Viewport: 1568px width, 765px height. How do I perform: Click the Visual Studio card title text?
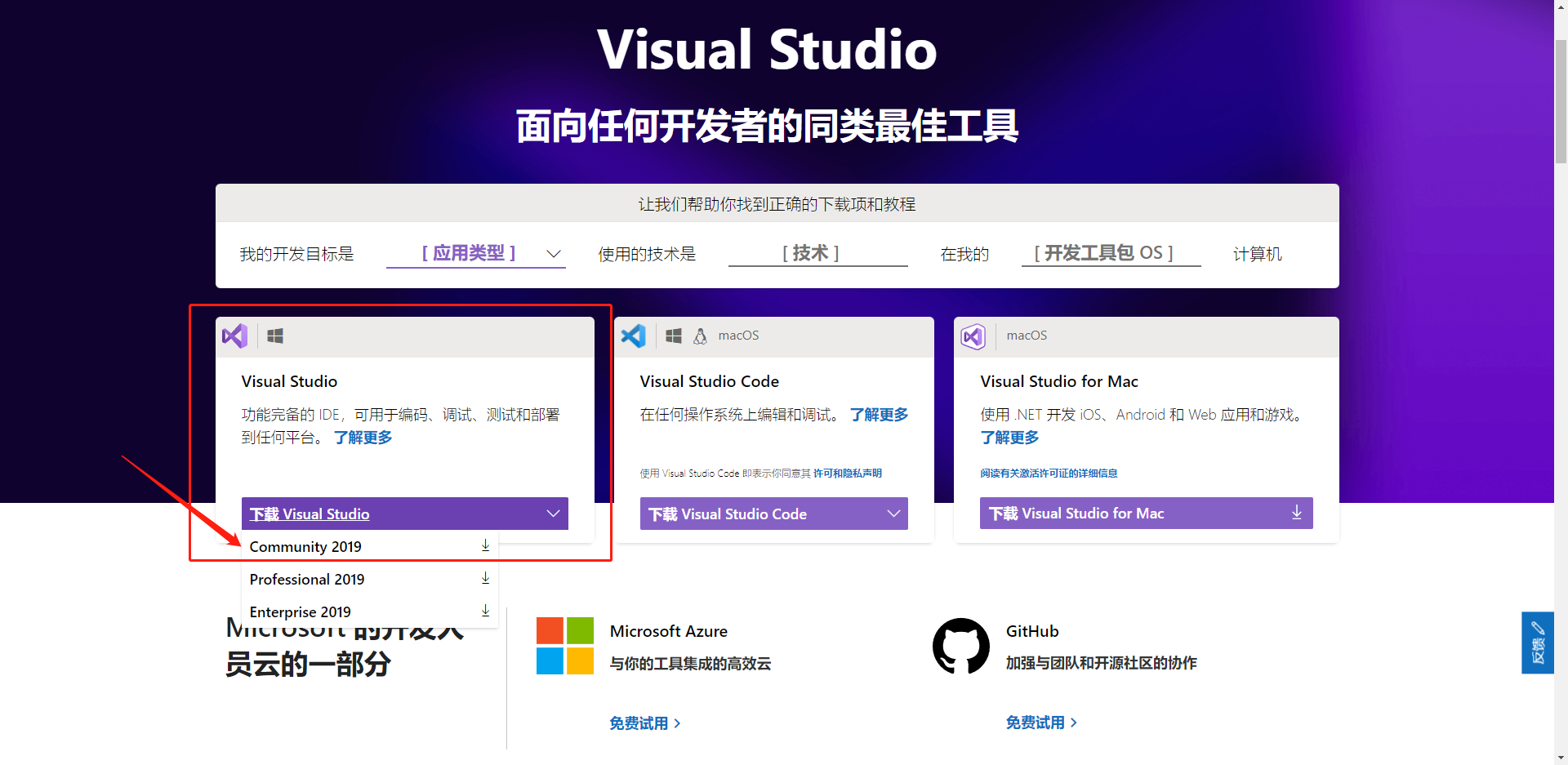289,381
